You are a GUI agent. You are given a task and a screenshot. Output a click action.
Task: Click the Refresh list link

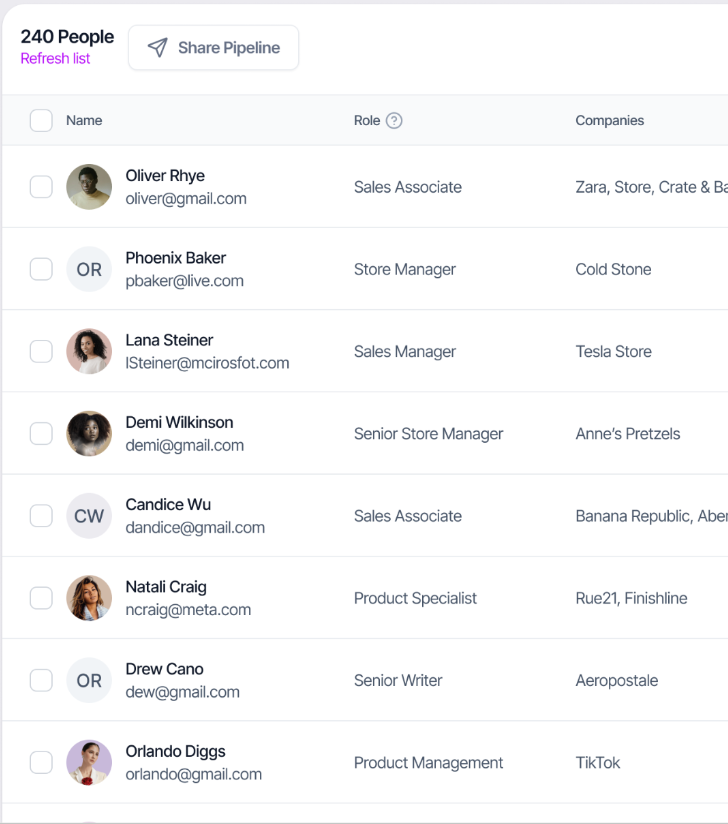(x=55, y=59)
